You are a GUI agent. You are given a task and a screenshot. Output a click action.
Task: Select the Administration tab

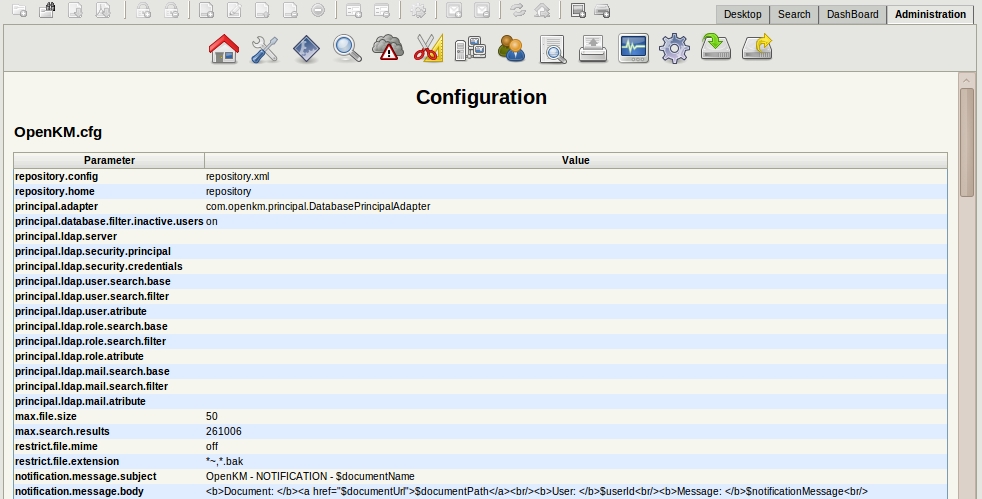(x=930, y=14)
